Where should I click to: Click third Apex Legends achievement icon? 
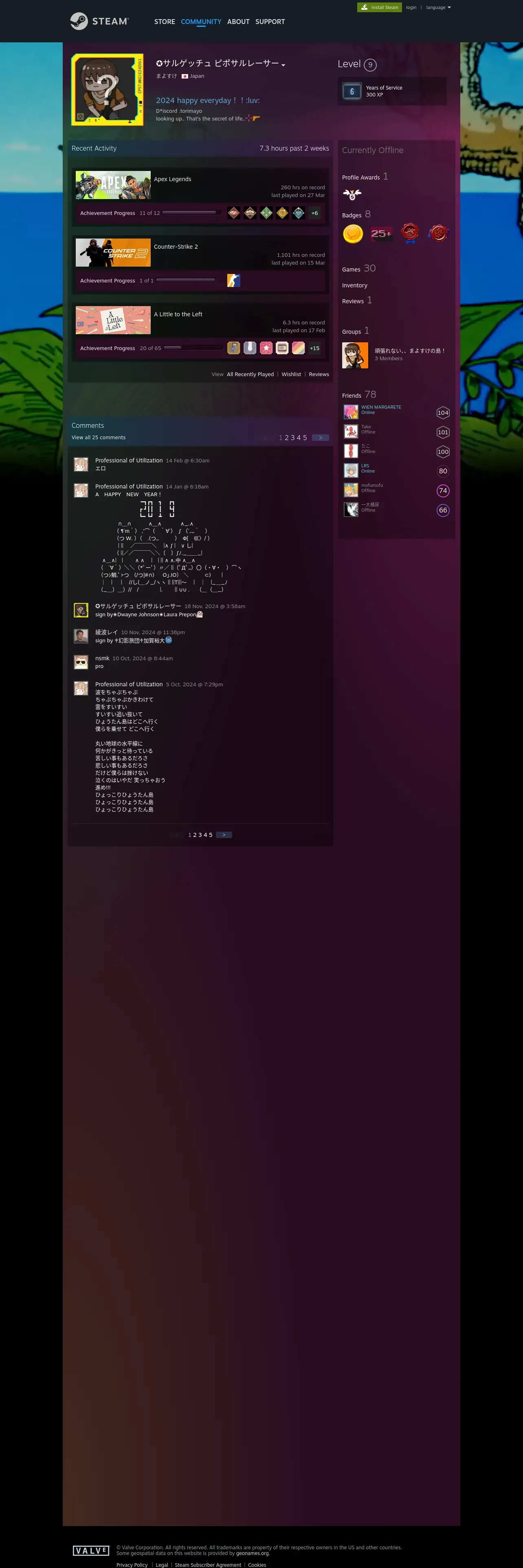pyautogui.click(x=266, y=213)
